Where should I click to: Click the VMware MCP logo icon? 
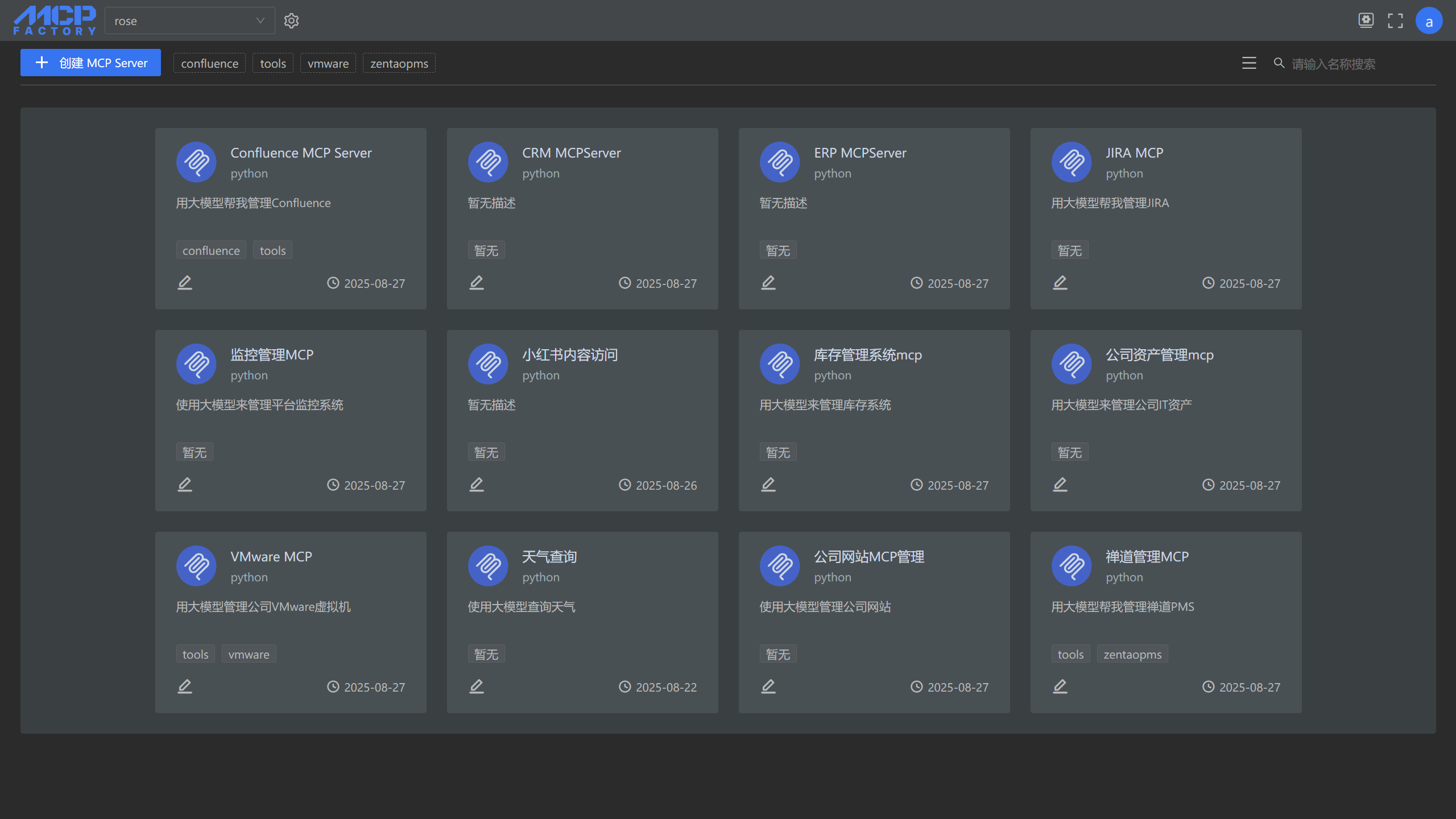click(x=196, y=566)
